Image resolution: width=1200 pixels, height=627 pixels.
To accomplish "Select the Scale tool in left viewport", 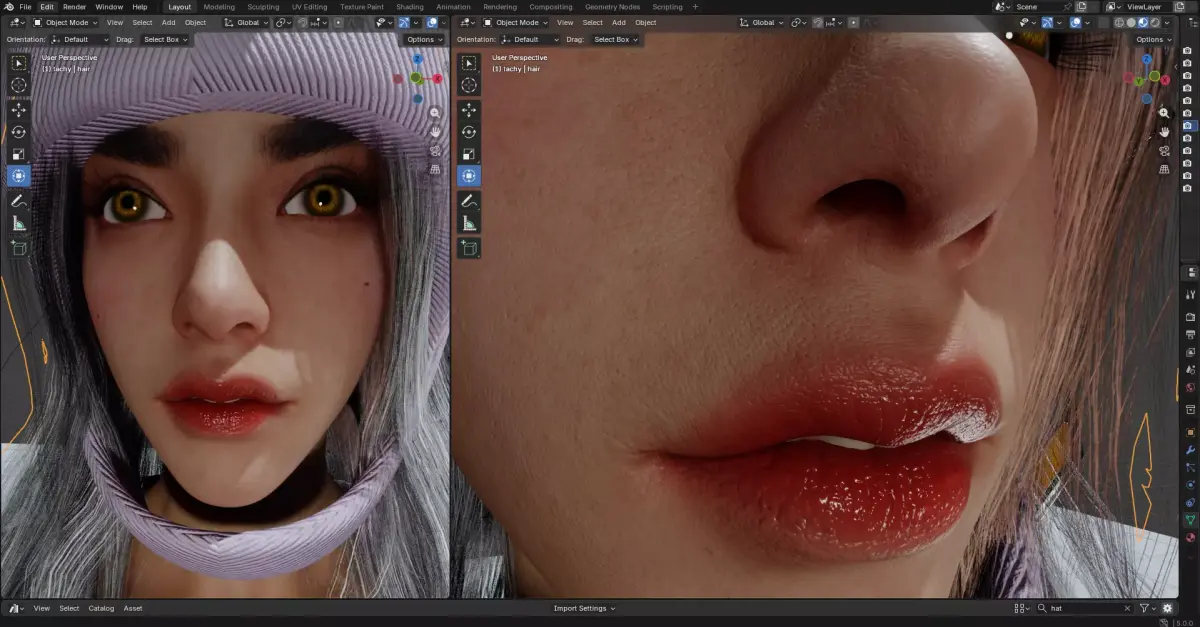I will (x=19, y=154).
